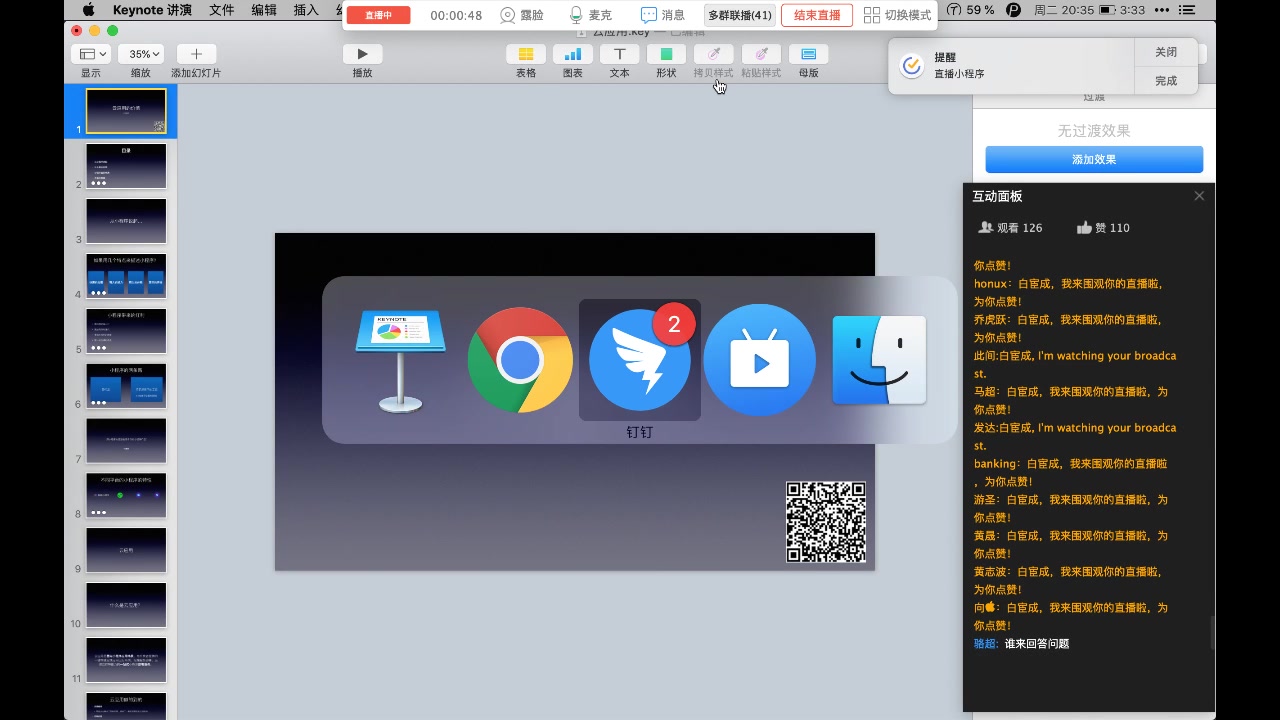Select the blue TV live-stream app icon
Screen dimensions: 1280x720
coord(759,361)
